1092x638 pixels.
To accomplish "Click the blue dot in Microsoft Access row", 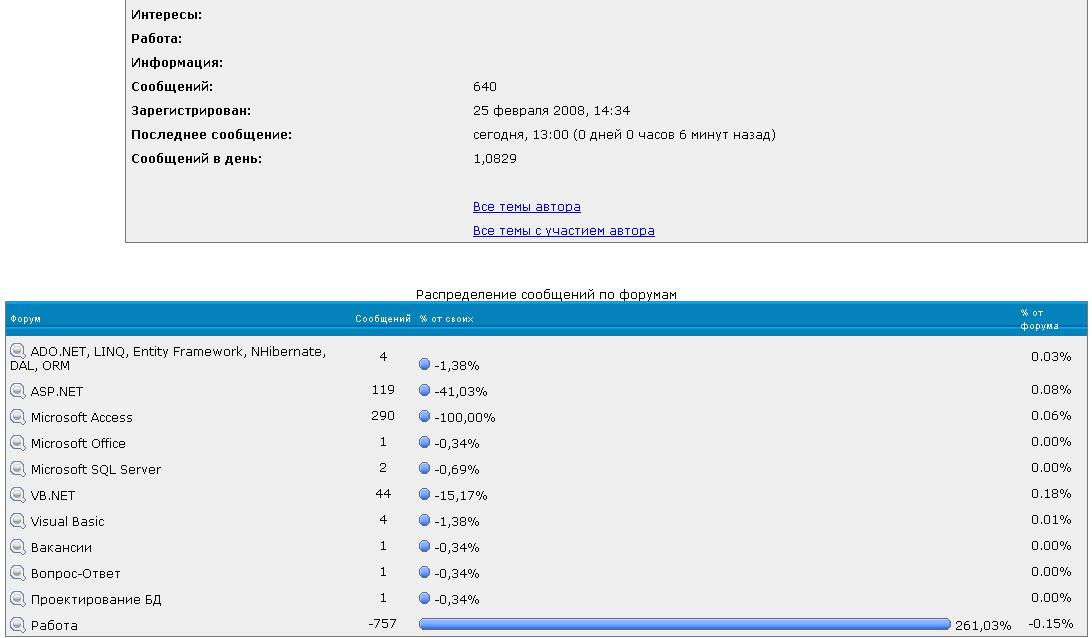I will 425,417.
